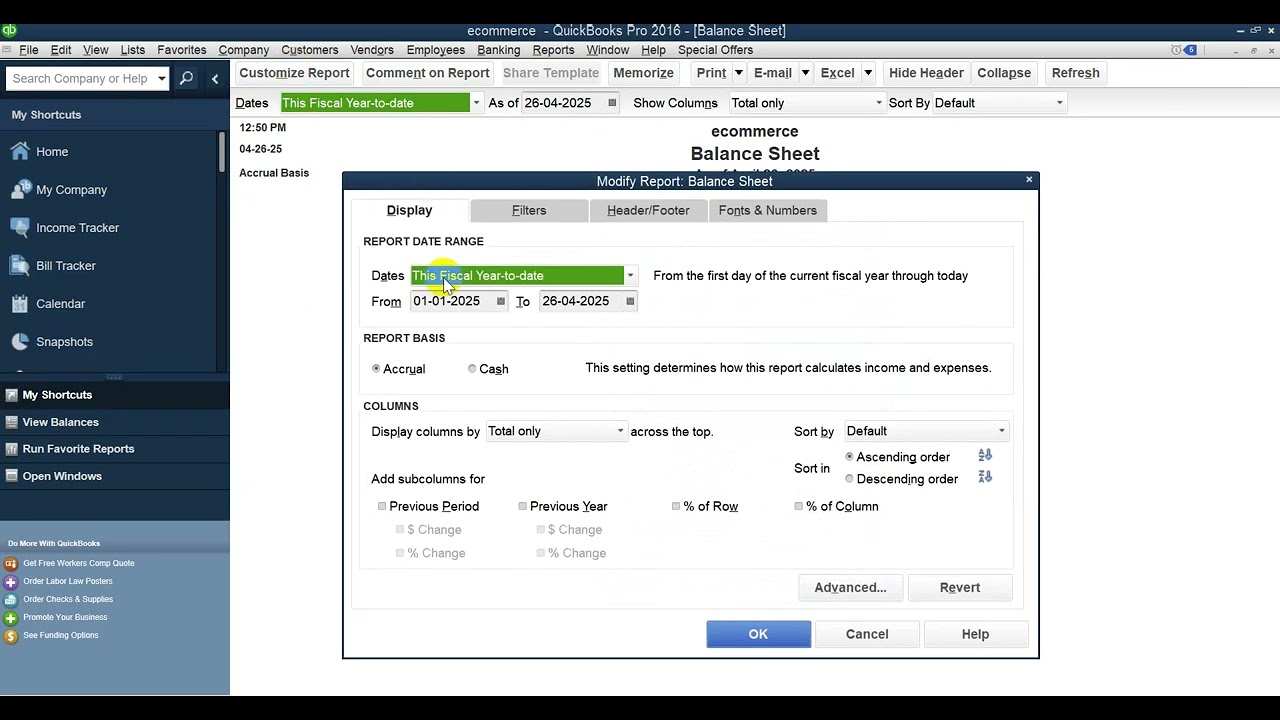Open the Bill Tracker icon
Viewport: 1280px width, 720px height.
pos(20,266)
